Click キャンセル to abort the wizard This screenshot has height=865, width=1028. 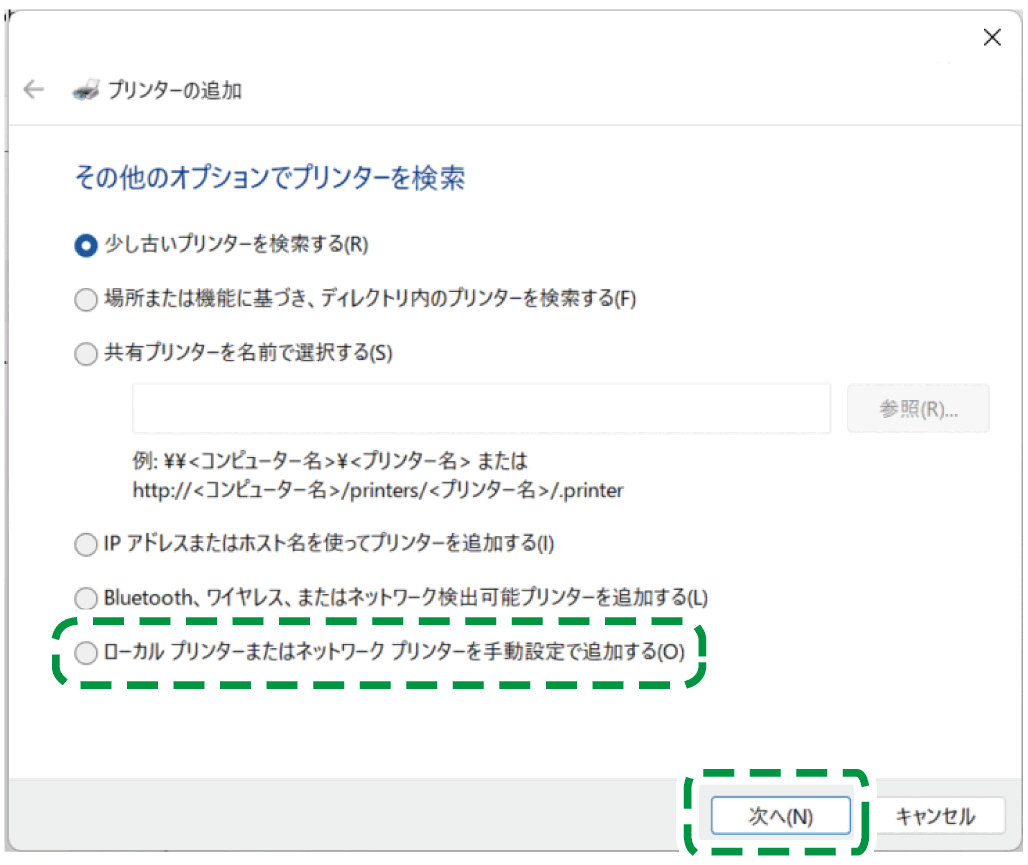tap(938, 815)
